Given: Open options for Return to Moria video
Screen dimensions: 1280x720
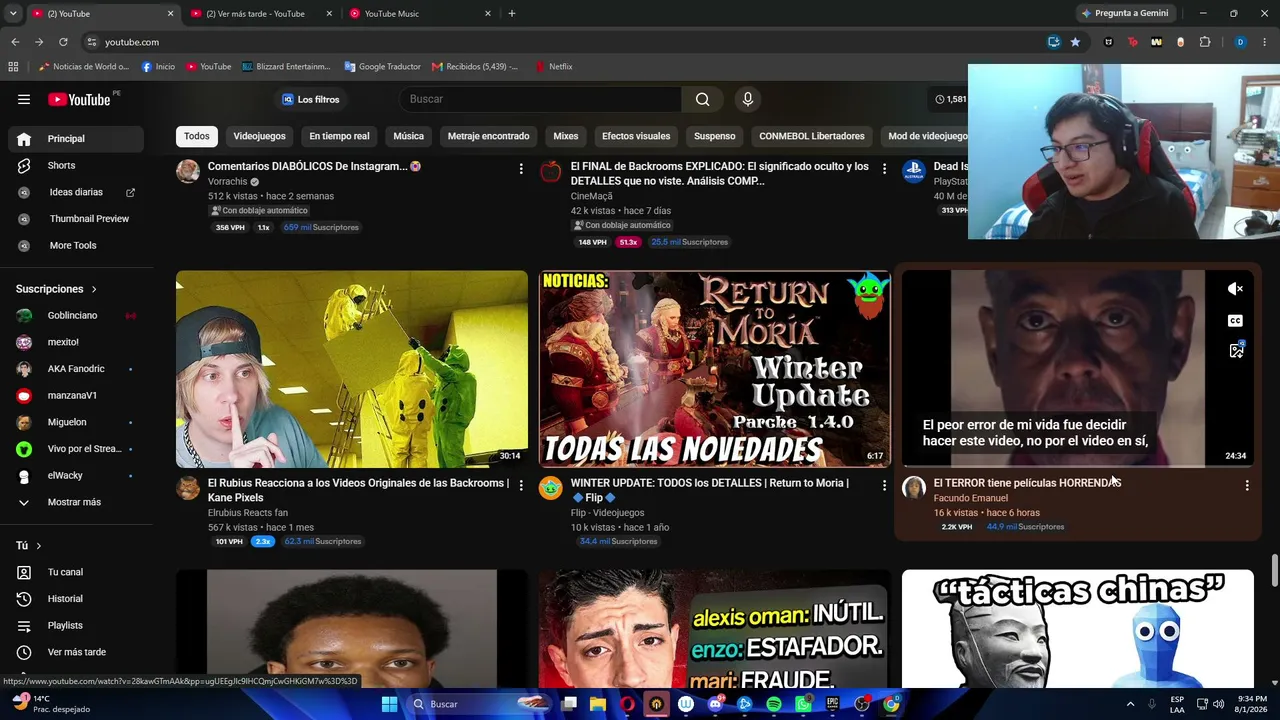Looking at the screenshot, I should pos(884,485).
